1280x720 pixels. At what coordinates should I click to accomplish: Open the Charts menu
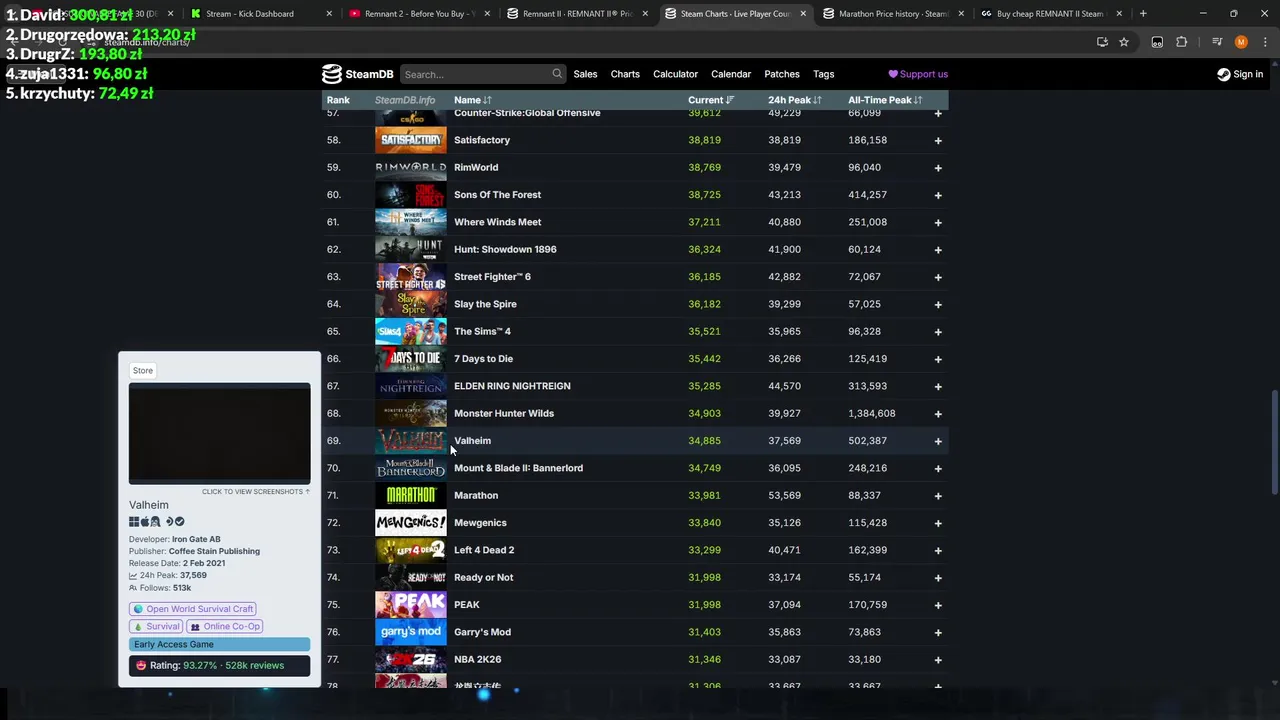tap(625, 74)
